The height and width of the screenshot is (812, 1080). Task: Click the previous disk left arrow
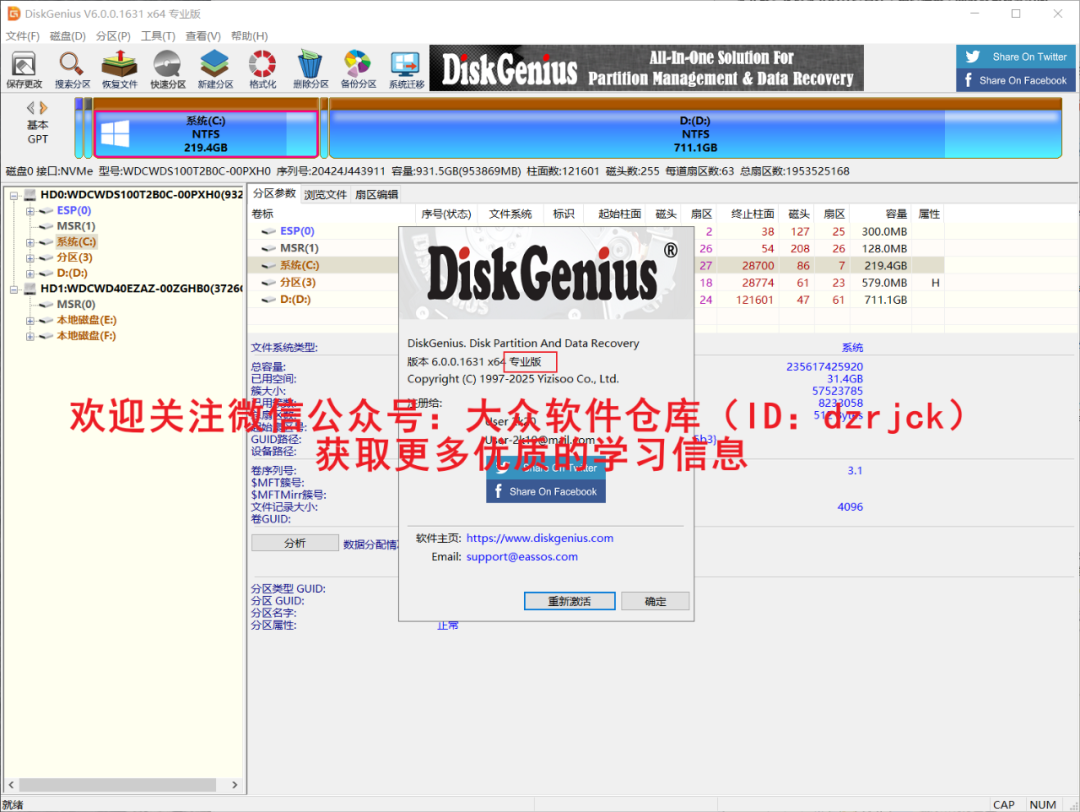(30, 107)
